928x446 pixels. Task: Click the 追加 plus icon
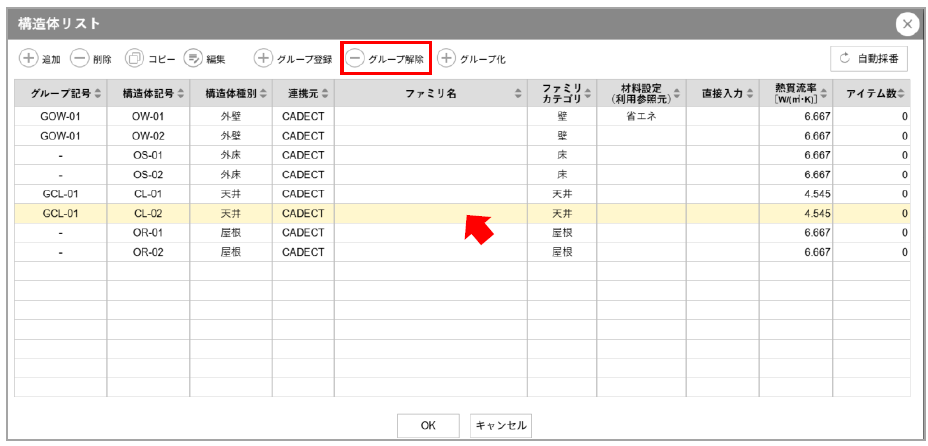pyautogui.click(x=29, y=59)
